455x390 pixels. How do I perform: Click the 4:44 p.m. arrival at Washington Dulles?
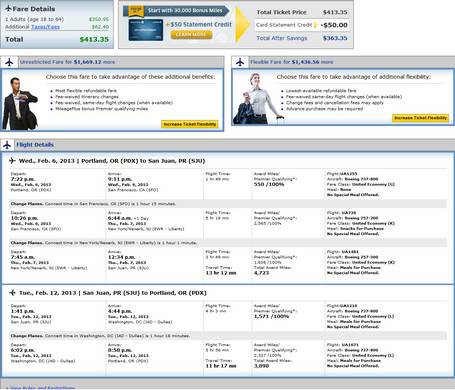pos(120,311)
